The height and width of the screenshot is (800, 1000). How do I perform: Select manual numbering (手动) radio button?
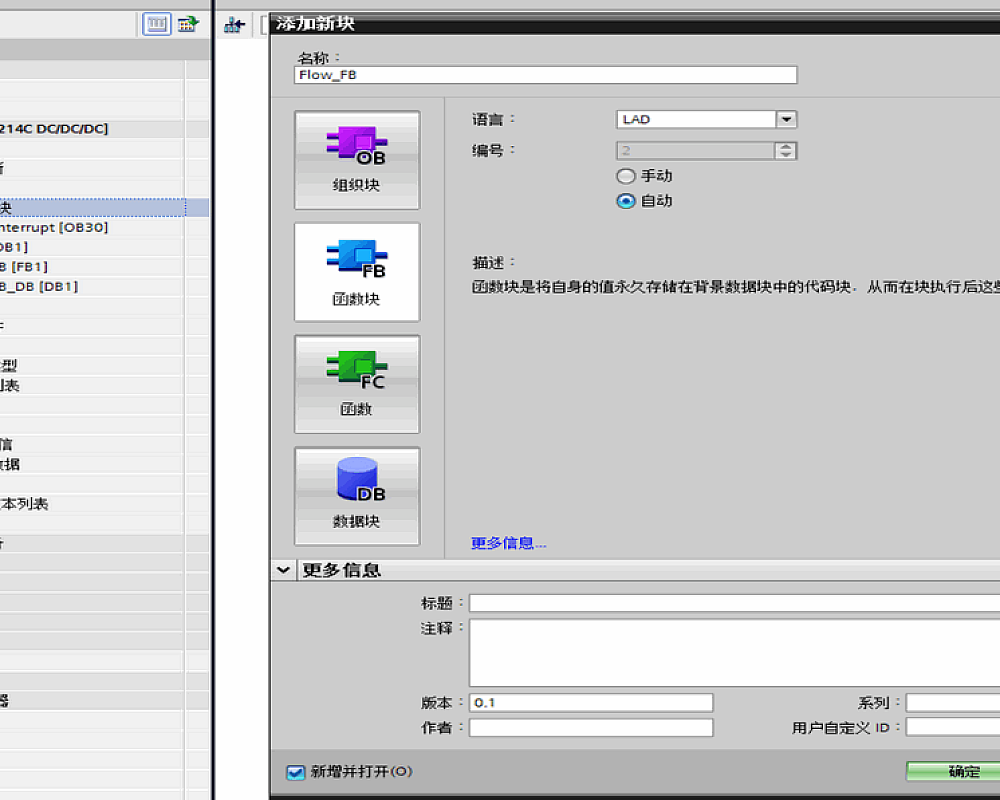pyautogui.click(x=627, y=176)
